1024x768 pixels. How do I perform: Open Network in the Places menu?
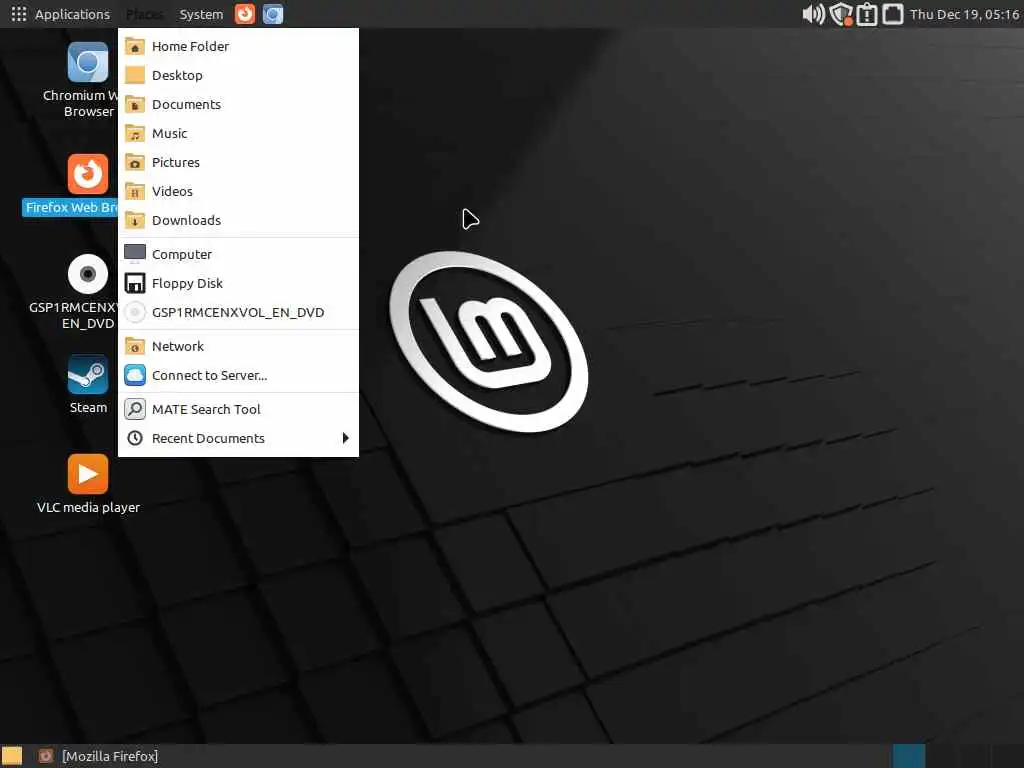(238, 346)
